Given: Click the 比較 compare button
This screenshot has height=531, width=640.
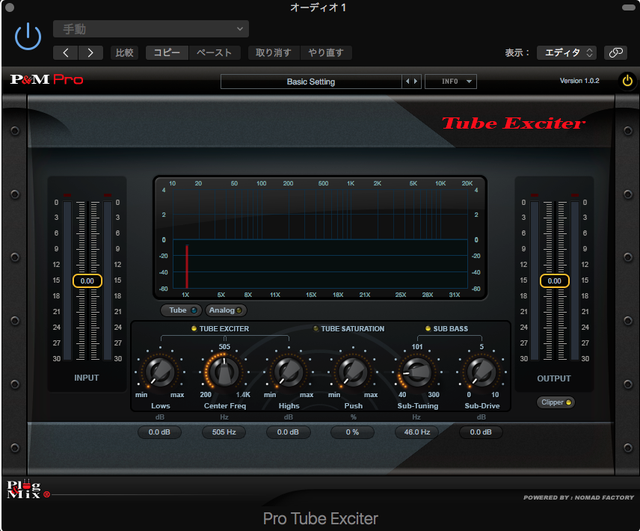Looking at the screenshot, I should click(124, 53).
